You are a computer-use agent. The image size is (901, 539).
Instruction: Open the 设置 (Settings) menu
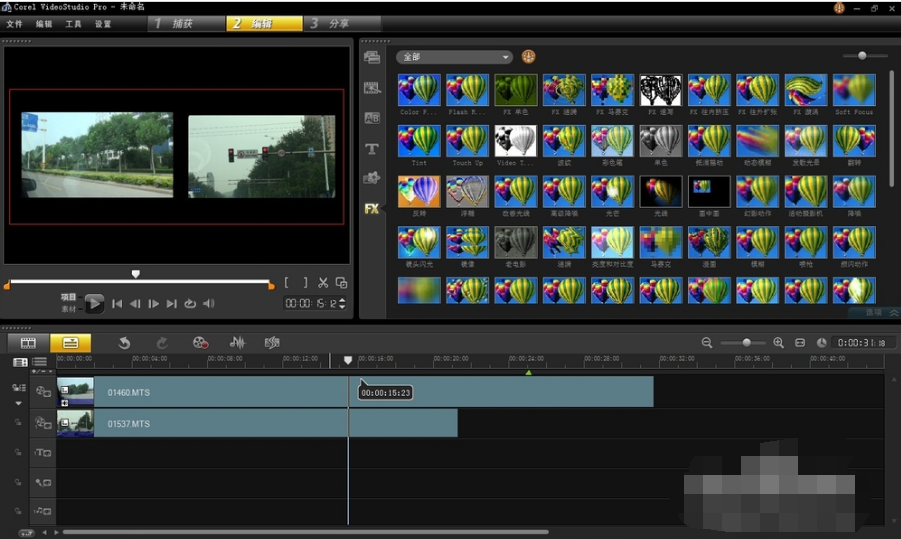[103, 24]
